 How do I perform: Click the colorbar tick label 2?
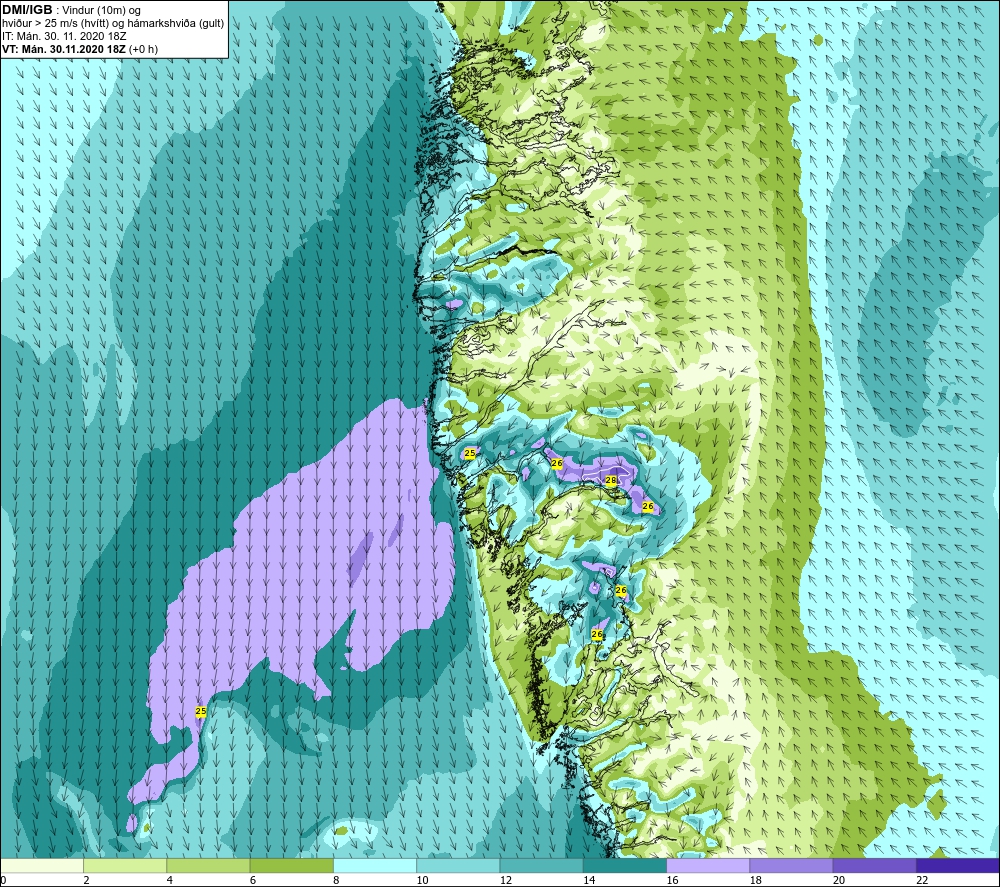pyautogui.click(x=86, y=880)
